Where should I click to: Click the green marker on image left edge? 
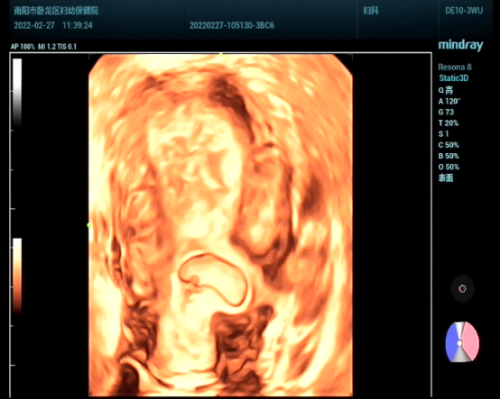pyautogui.click(x=89, y=225)
